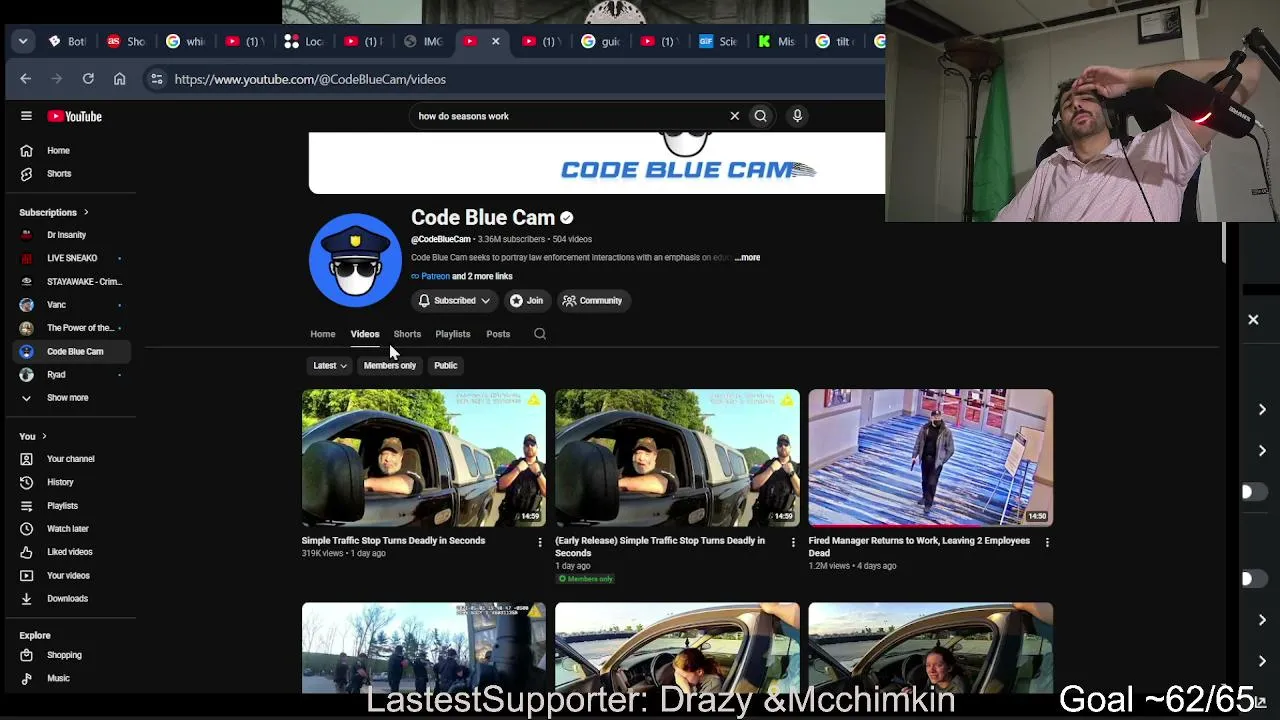This screenshot has width=1280, height=720.
Task: Open Downloads in the sidebar
Action: point(67,599)
